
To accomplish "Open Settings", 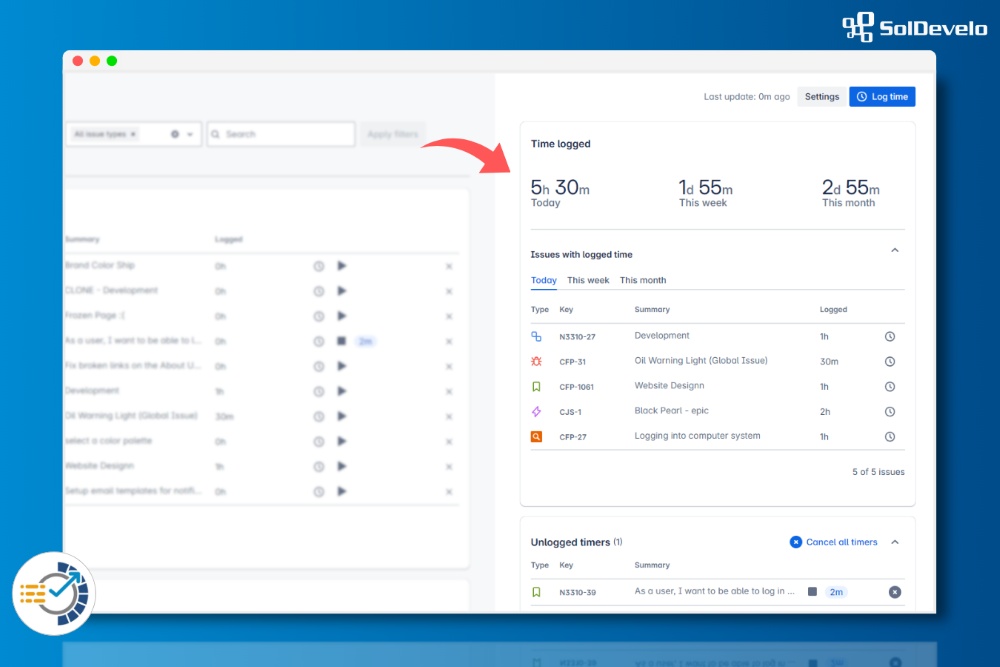I will [822, 97].
